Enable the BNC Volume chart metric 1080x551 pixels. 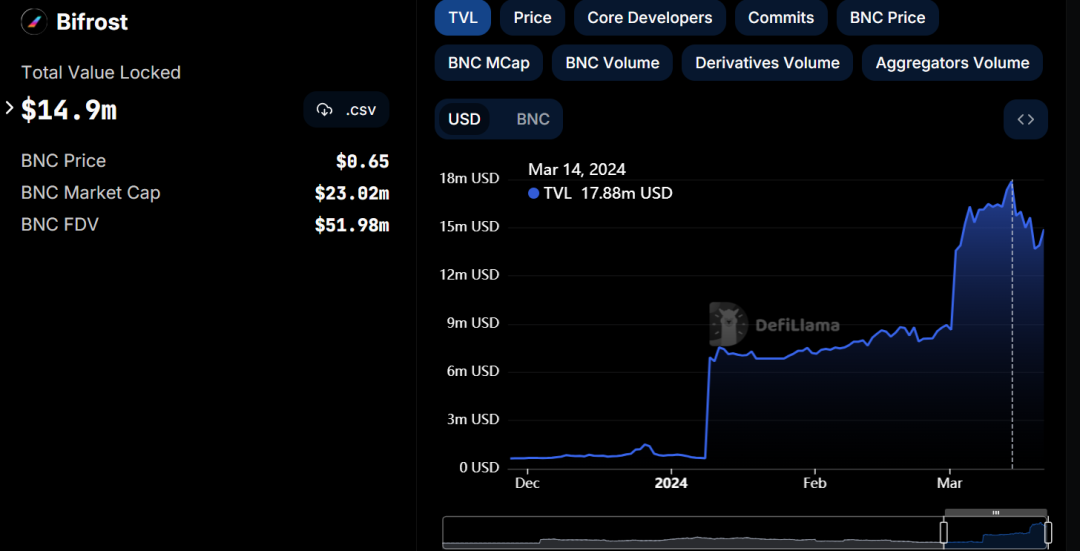612,63
